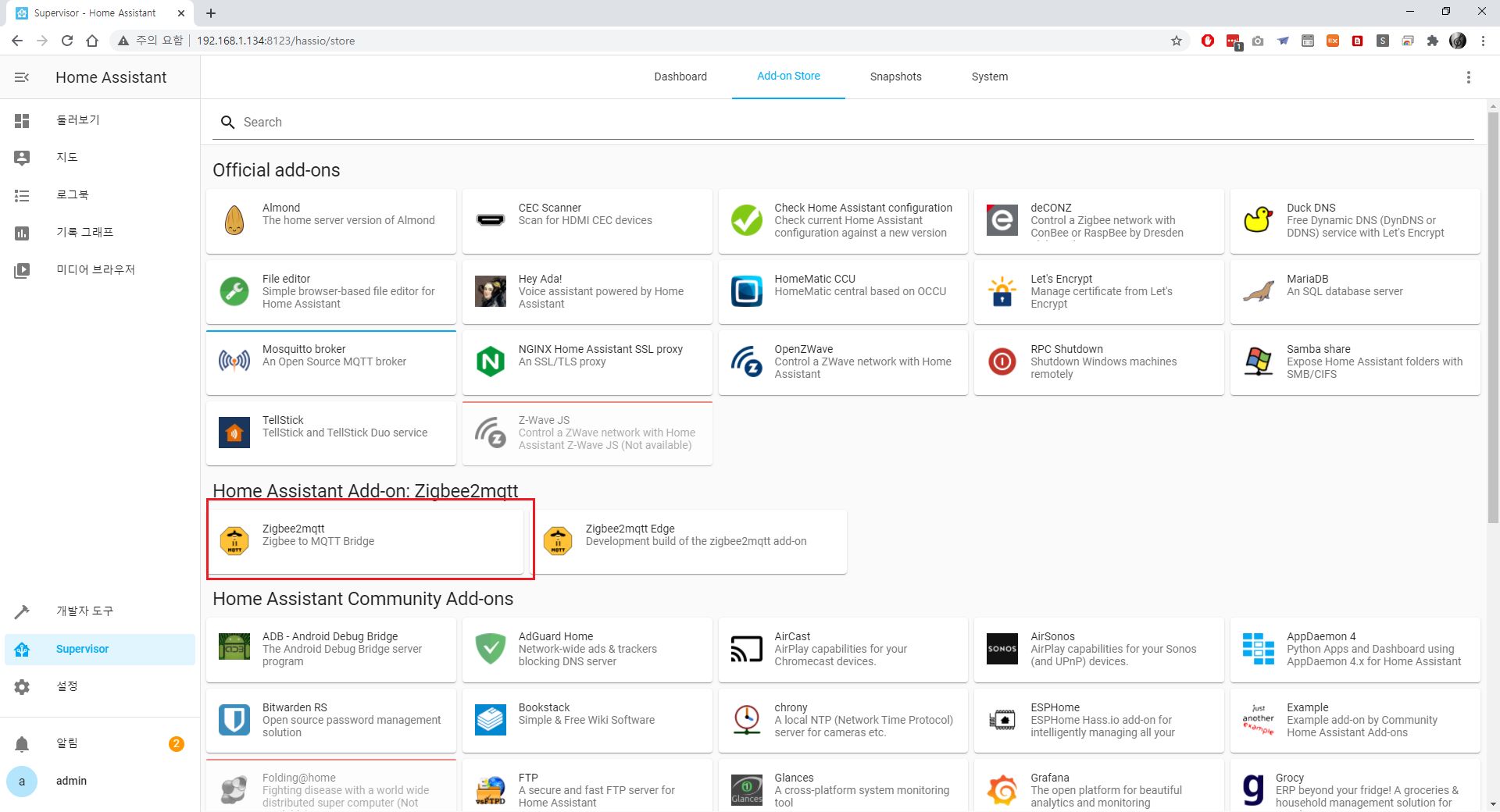Image resolution: width=1500 pixels, height=812 pixels.
Task: Click the Samba share Windows icon
Action: 1259,361
